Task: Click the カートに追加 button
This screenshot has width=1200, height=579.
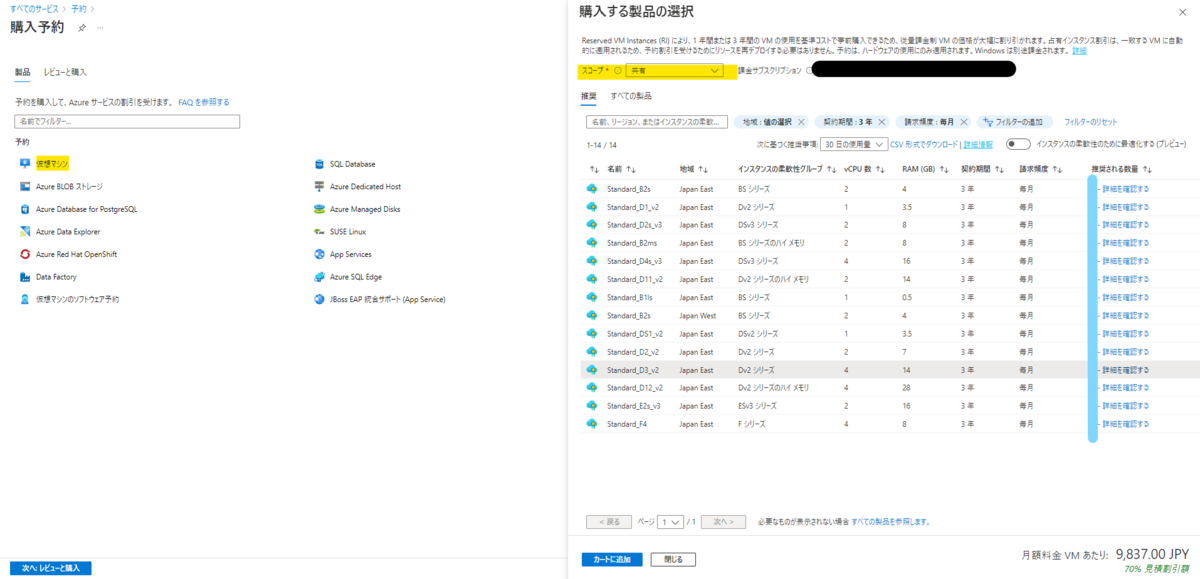Action: click(613, 559)
